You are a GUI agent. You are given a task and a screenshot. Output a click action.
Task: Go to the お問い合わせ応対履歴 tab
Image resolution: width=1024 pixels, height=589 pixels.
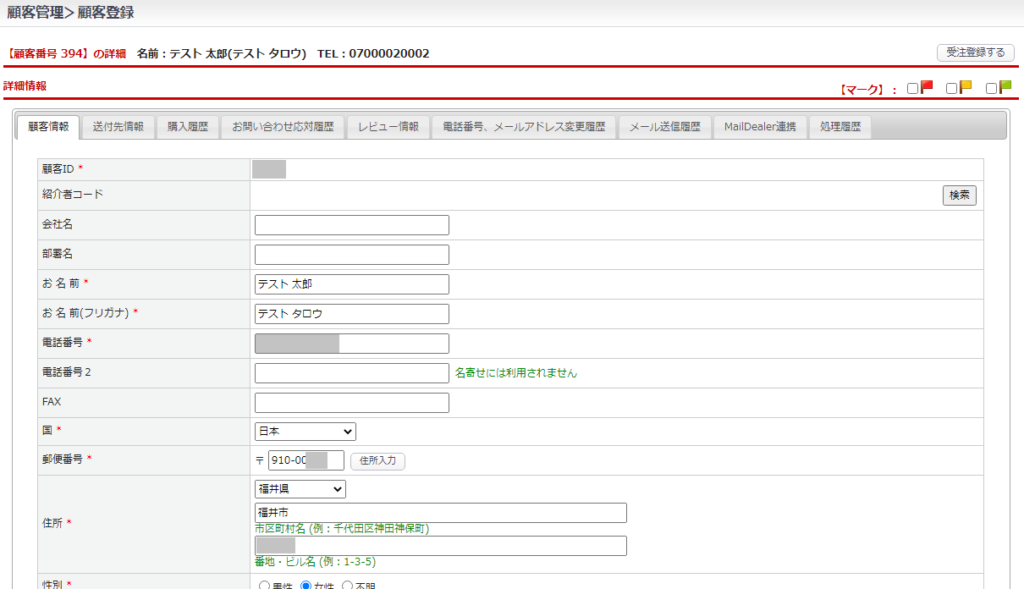click(282, 127)
